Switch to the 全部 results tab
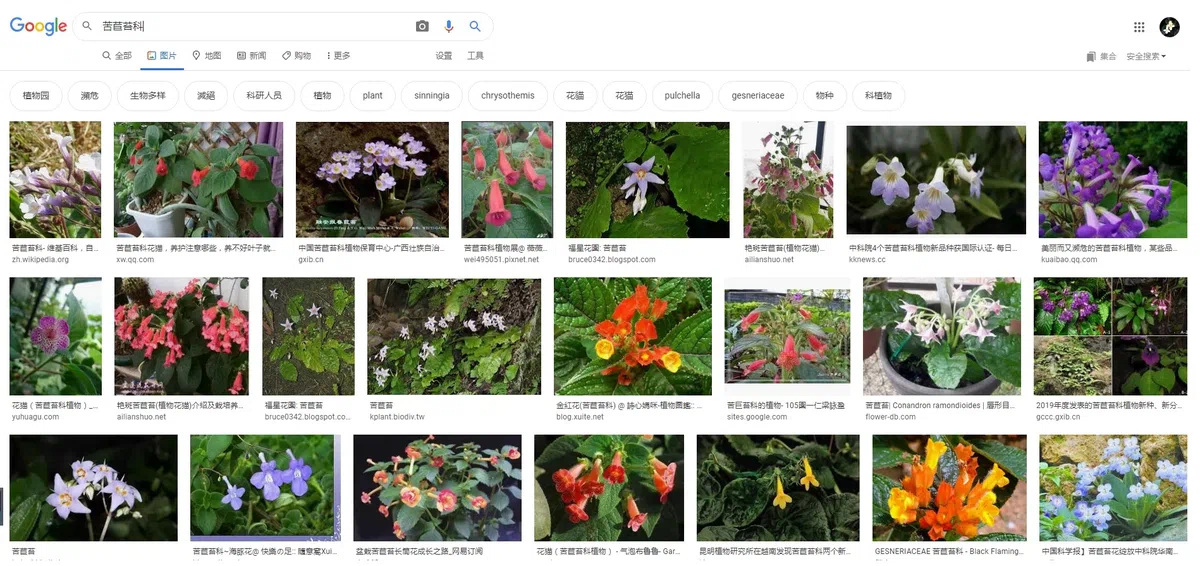Screen dimensions: 1200x566 click(x=117, y=56)
